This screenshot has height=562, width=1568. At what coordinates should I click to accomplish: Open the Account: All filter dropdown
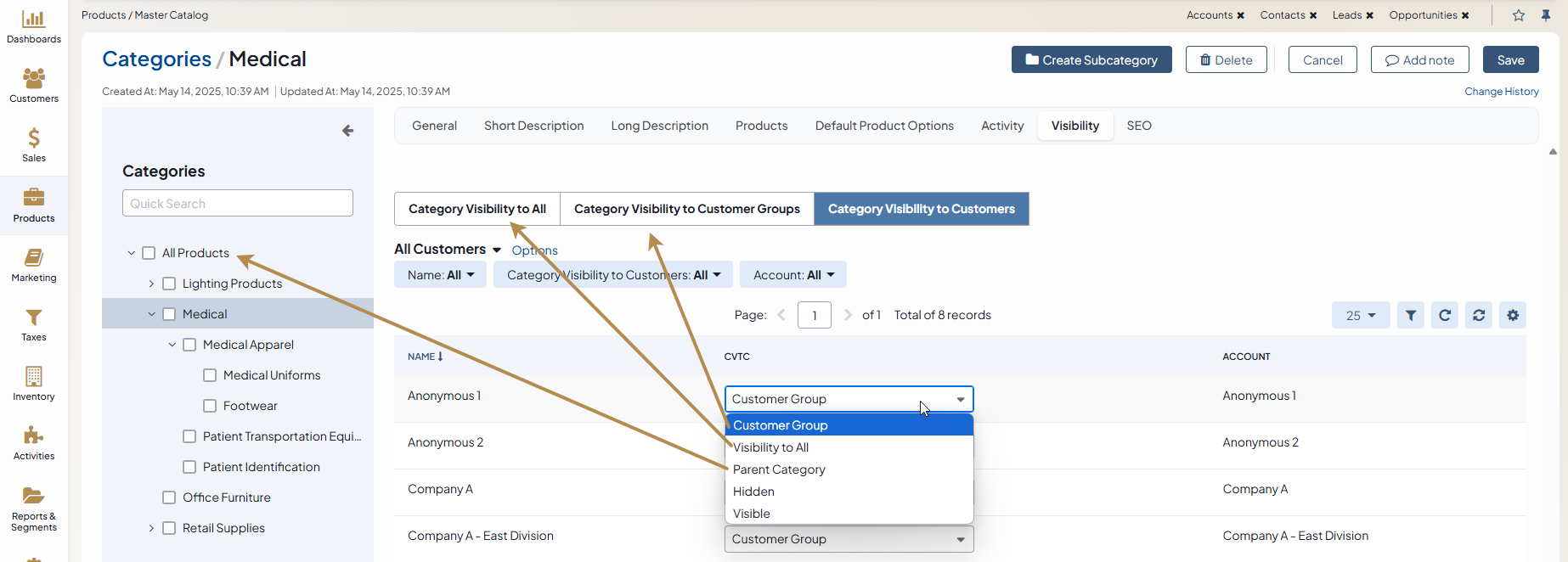pos(793,275)
